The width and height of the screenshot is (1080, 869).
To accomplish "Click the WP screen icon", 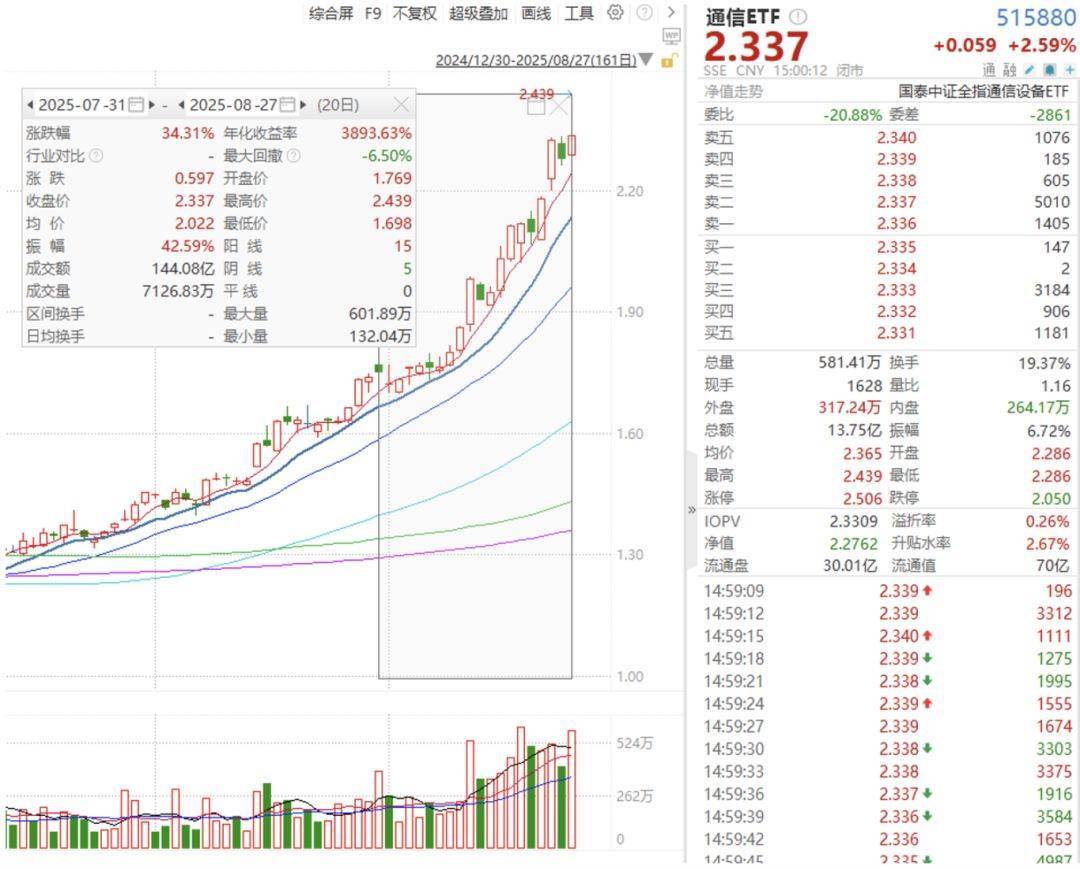I will pyautogui.click(x=671, y=36).
